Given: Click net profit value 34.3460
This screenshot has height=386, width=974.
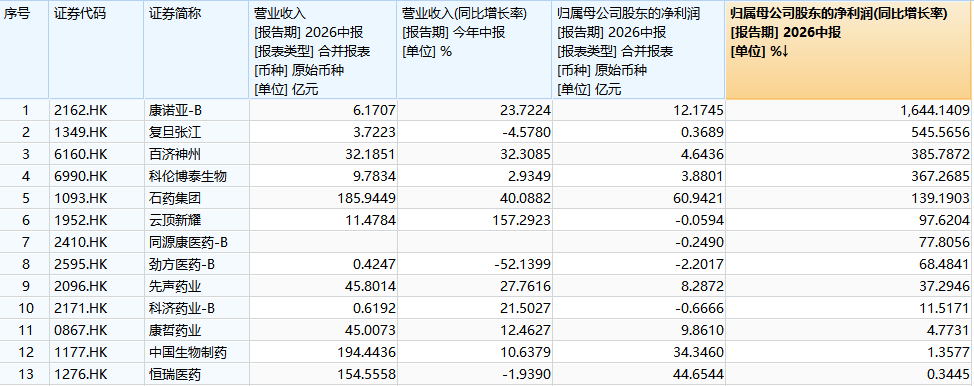Looking at the screenshot, I should coord(699,352).
